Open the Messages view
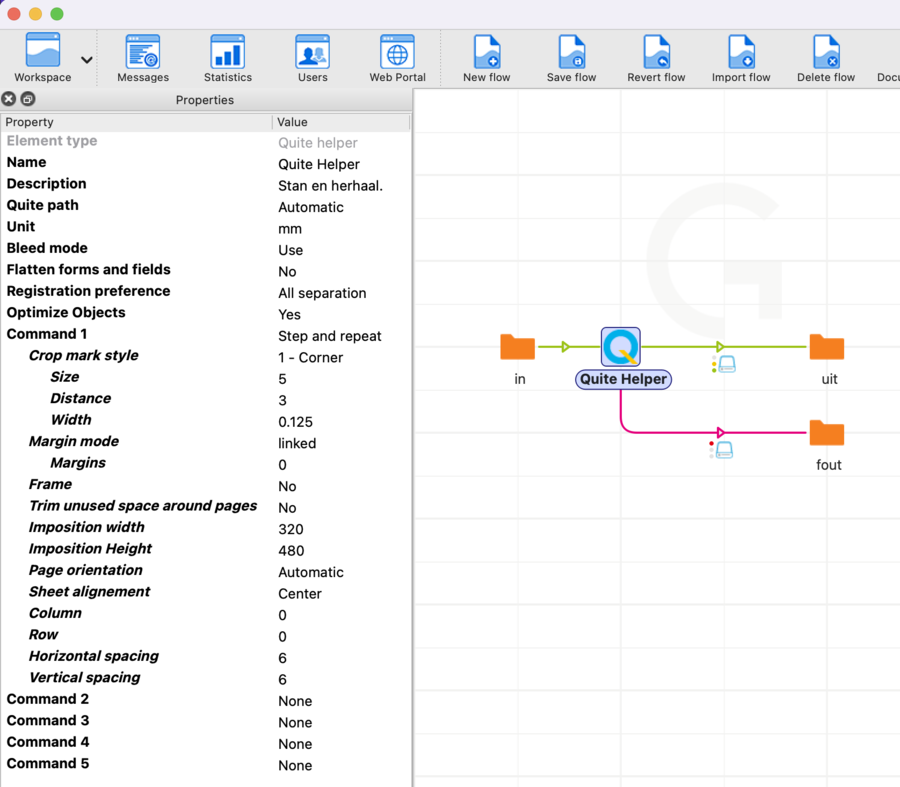Screen dimensions: 900x787 [143, 59]
